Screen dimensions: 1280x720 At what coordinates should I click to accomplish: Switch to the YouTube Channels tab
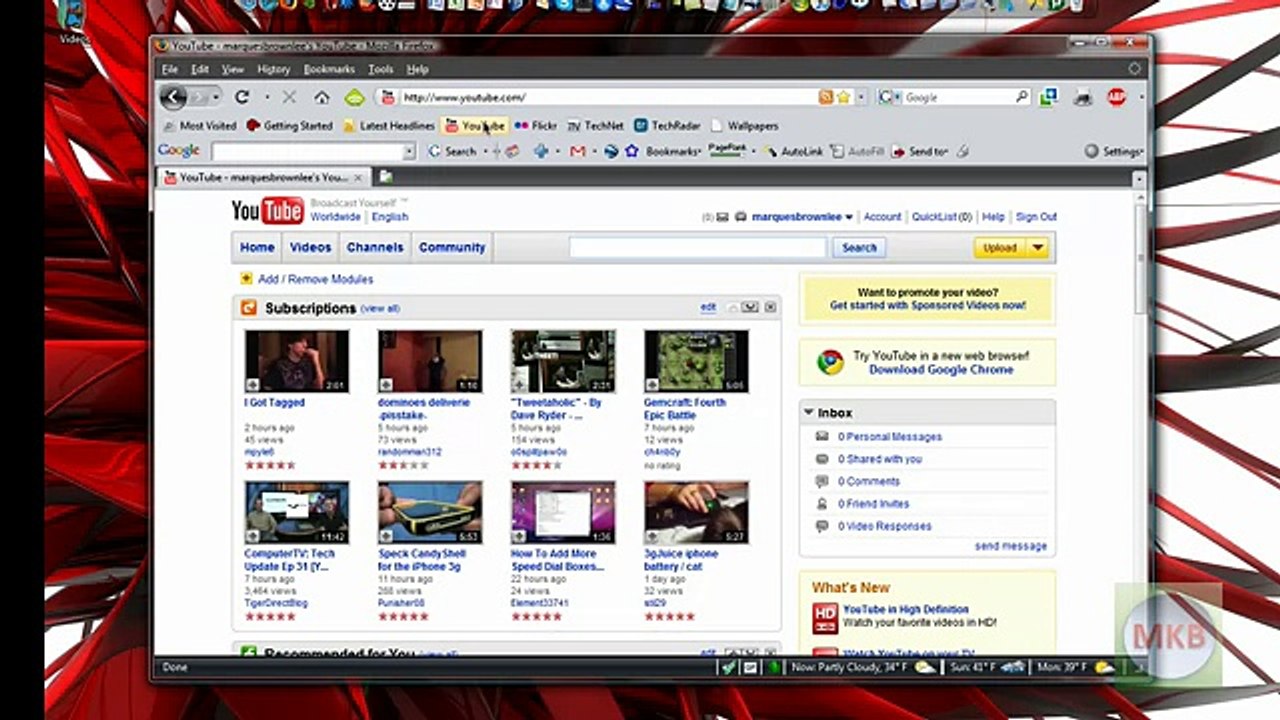click(375, 247)
